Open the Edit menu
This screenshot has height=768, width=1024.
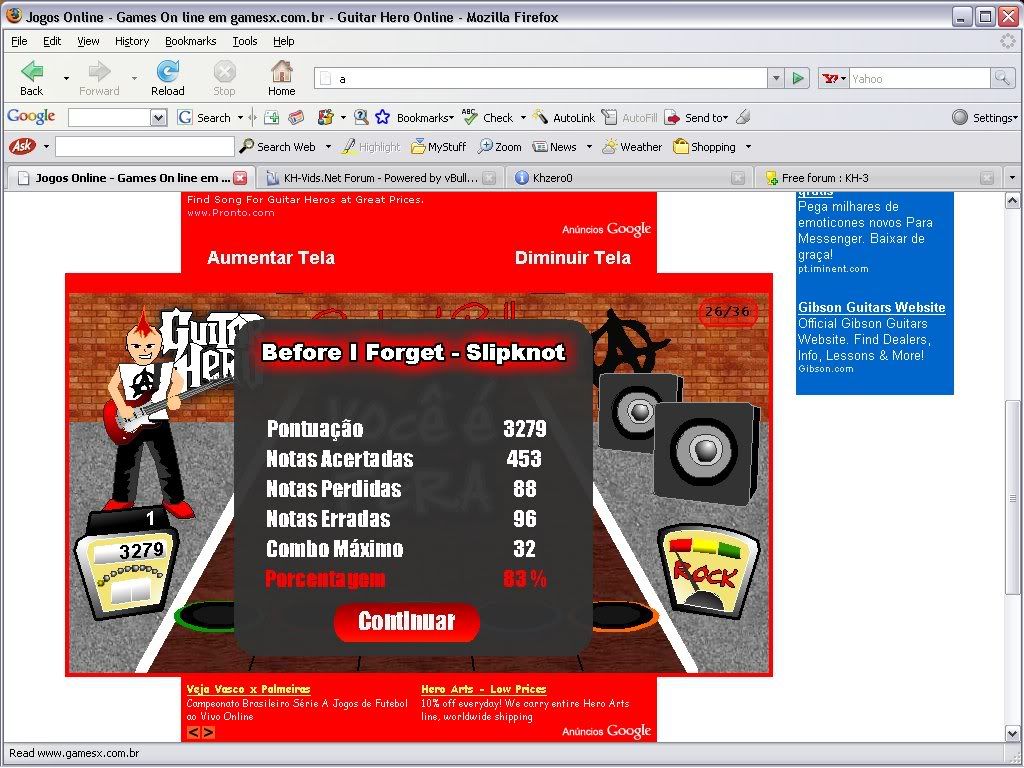pos(52,41)
